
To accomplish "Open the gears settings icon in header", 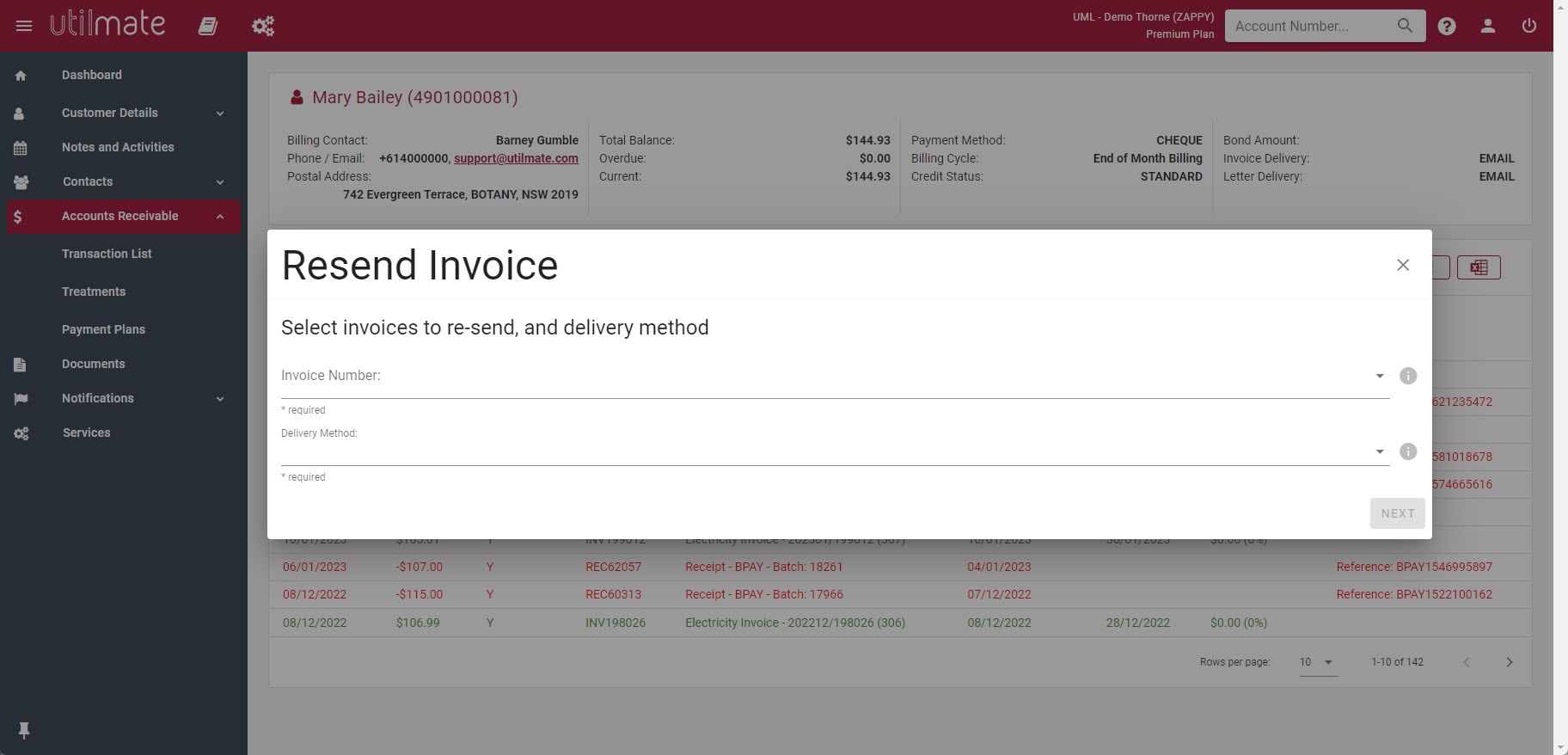I will [263, 26].
